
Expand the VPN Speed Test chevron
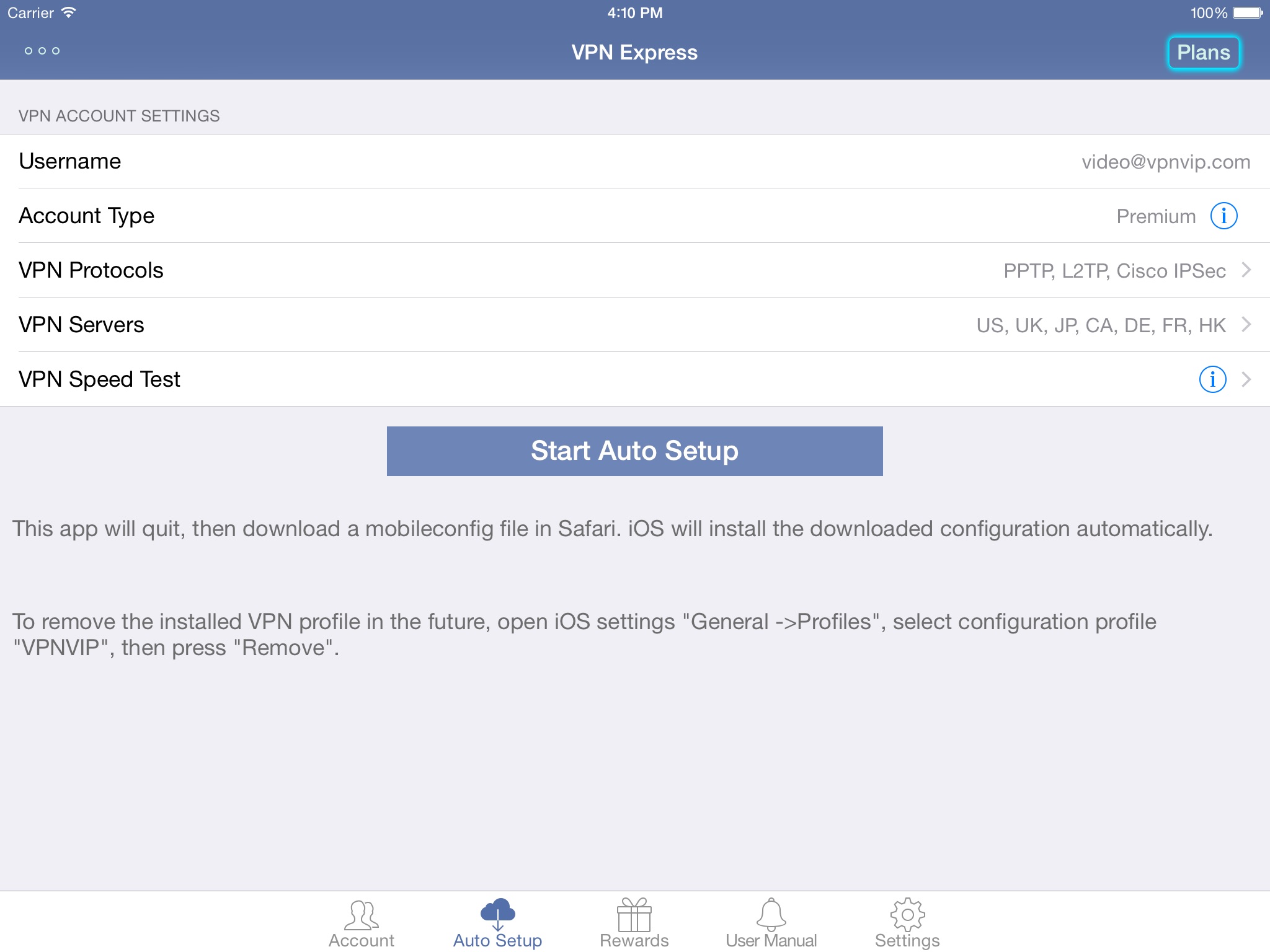[1246, 379]
